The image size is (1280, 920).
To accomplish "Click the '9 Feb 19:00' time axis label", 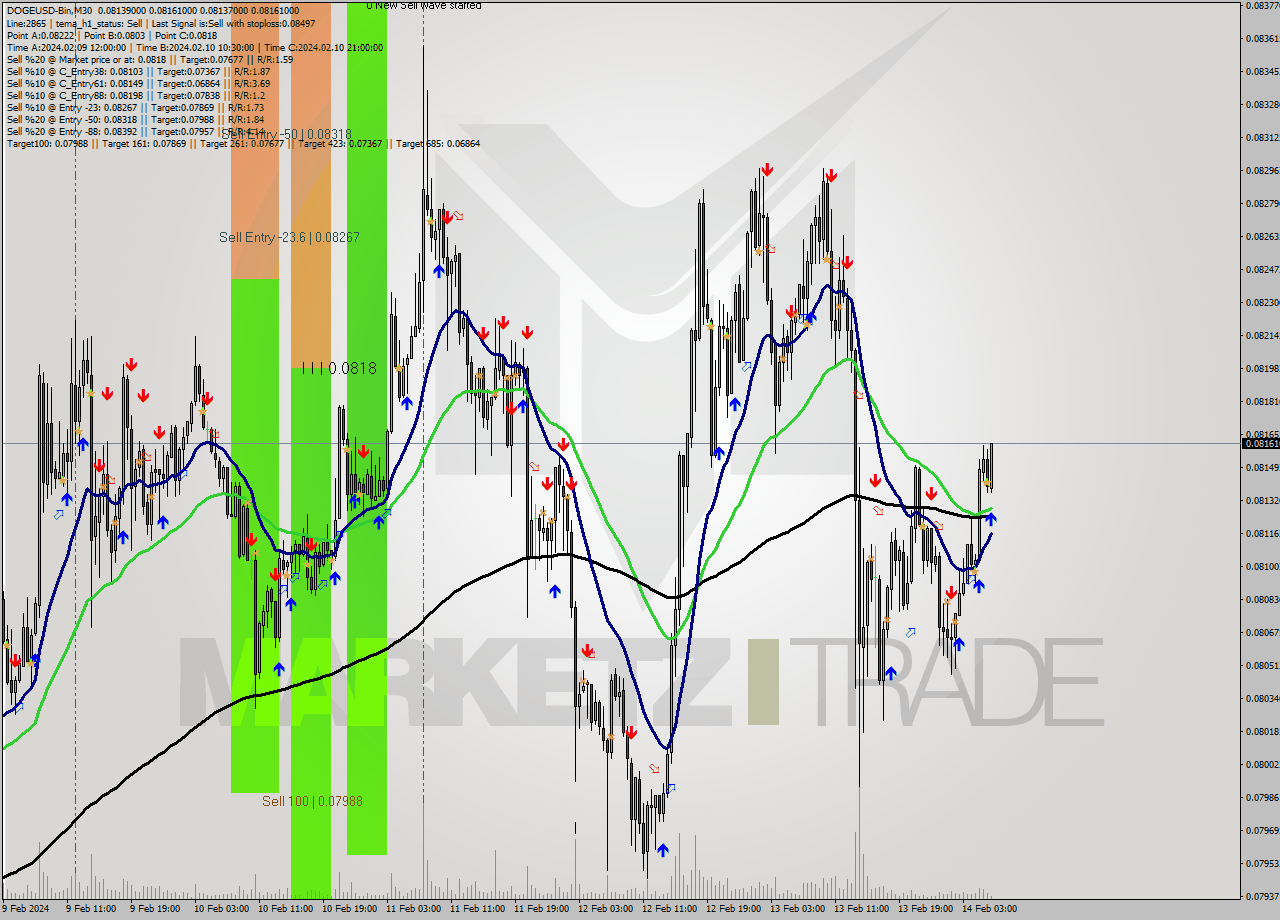I will (156, 908).
